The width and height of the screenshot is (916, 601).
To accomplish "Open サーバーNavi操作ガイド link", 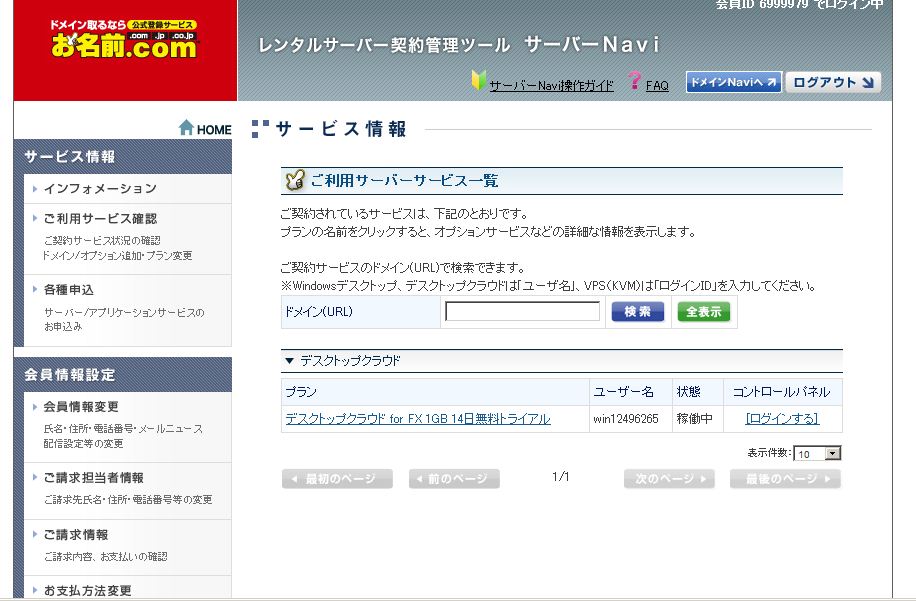I will click(x=551, y=86).
